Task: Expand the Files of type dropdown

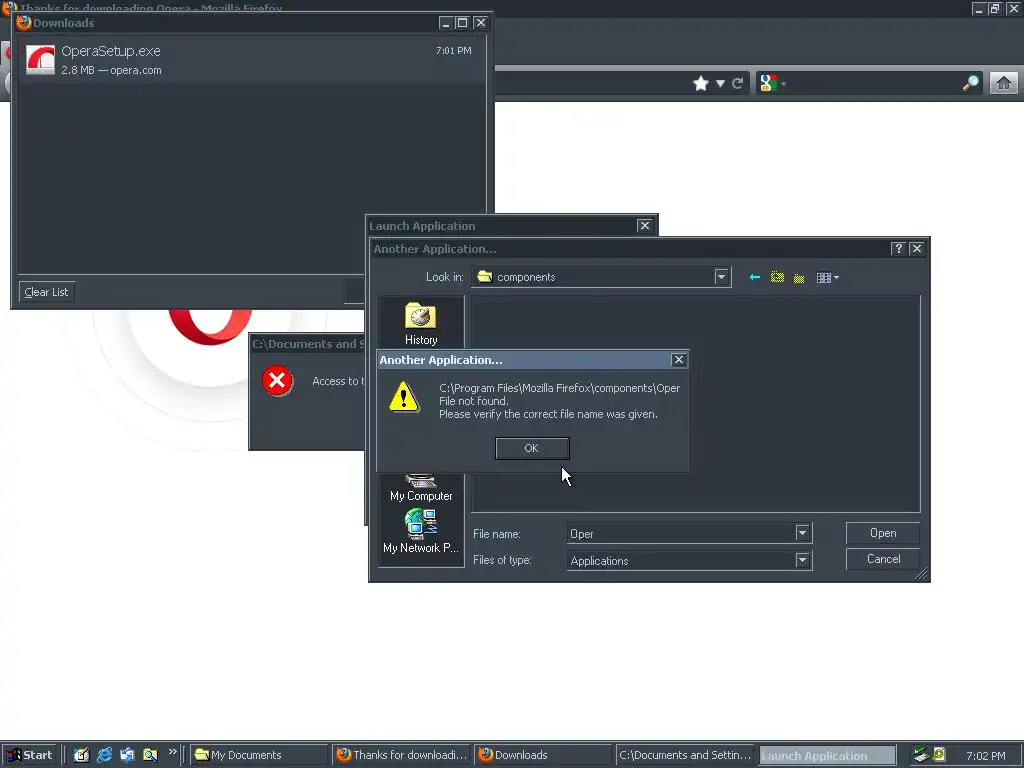Action: coord(803,560)
